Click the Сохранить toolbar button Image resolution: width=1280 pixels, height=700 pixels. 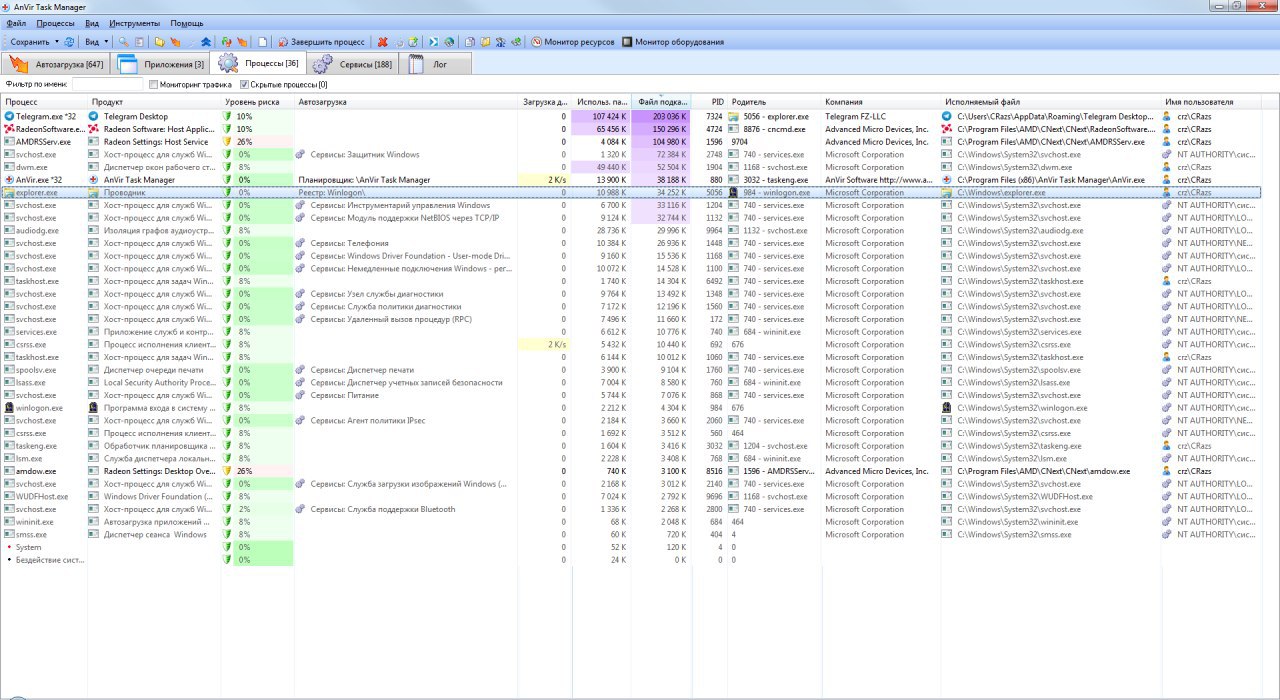(29, 42)
